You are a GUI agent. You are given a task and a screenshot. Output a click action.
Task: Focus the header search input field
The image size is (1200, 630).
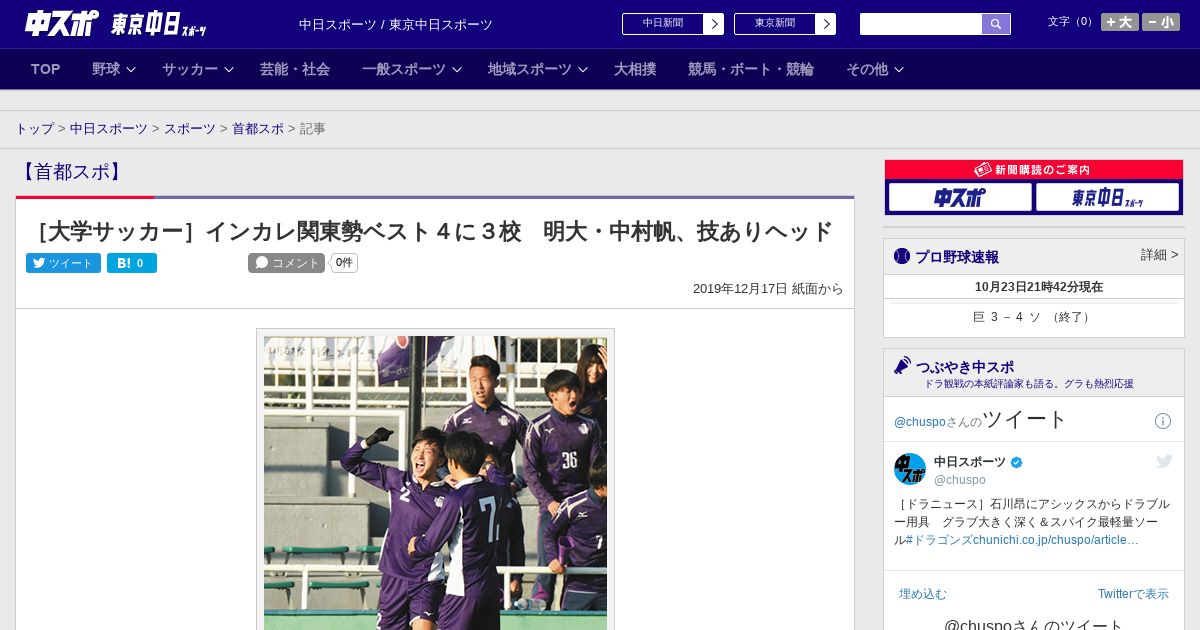coord(921,24)
